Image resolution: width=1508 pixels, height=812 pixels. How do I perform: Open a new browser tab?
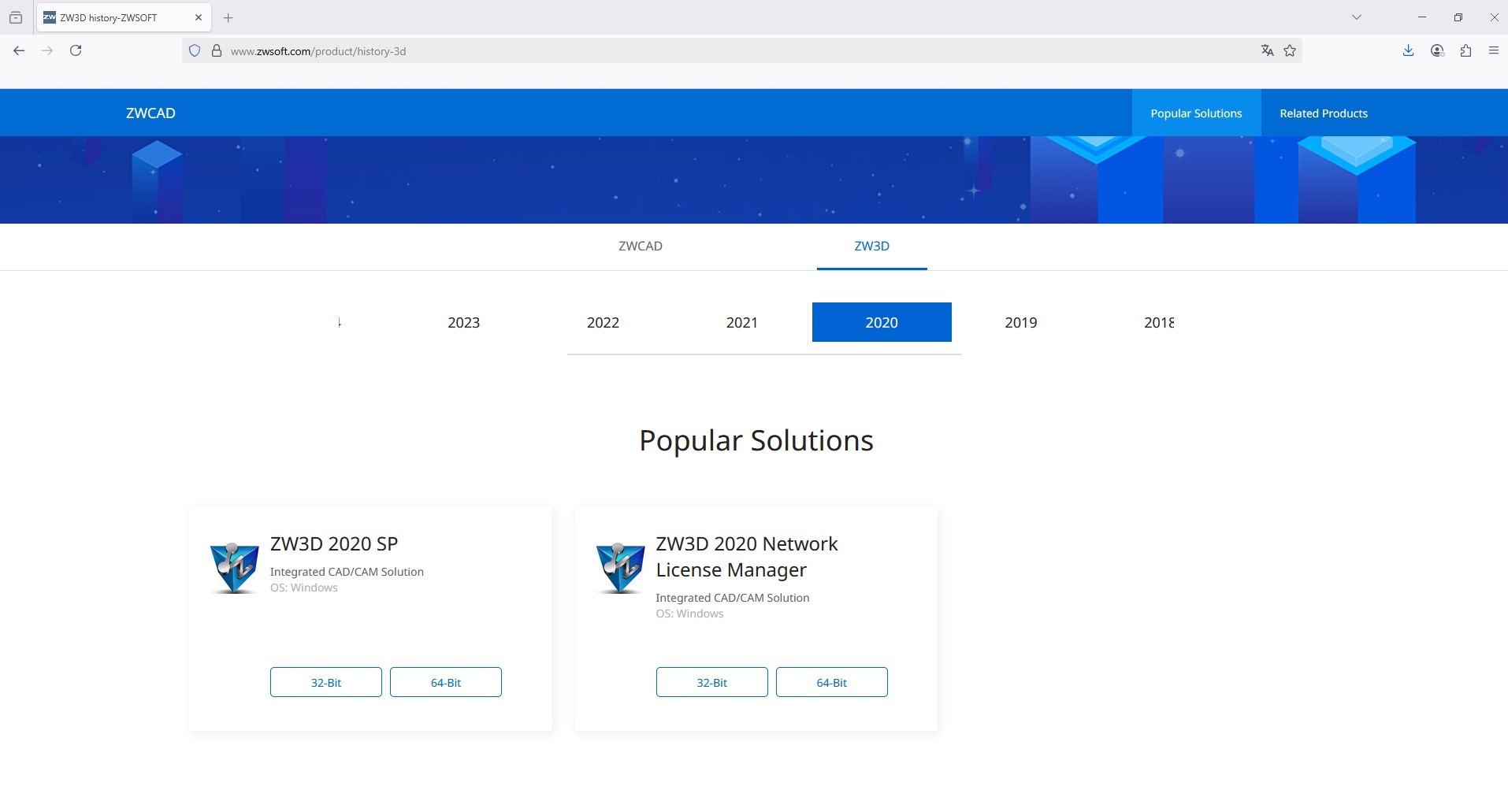(228, 17)
